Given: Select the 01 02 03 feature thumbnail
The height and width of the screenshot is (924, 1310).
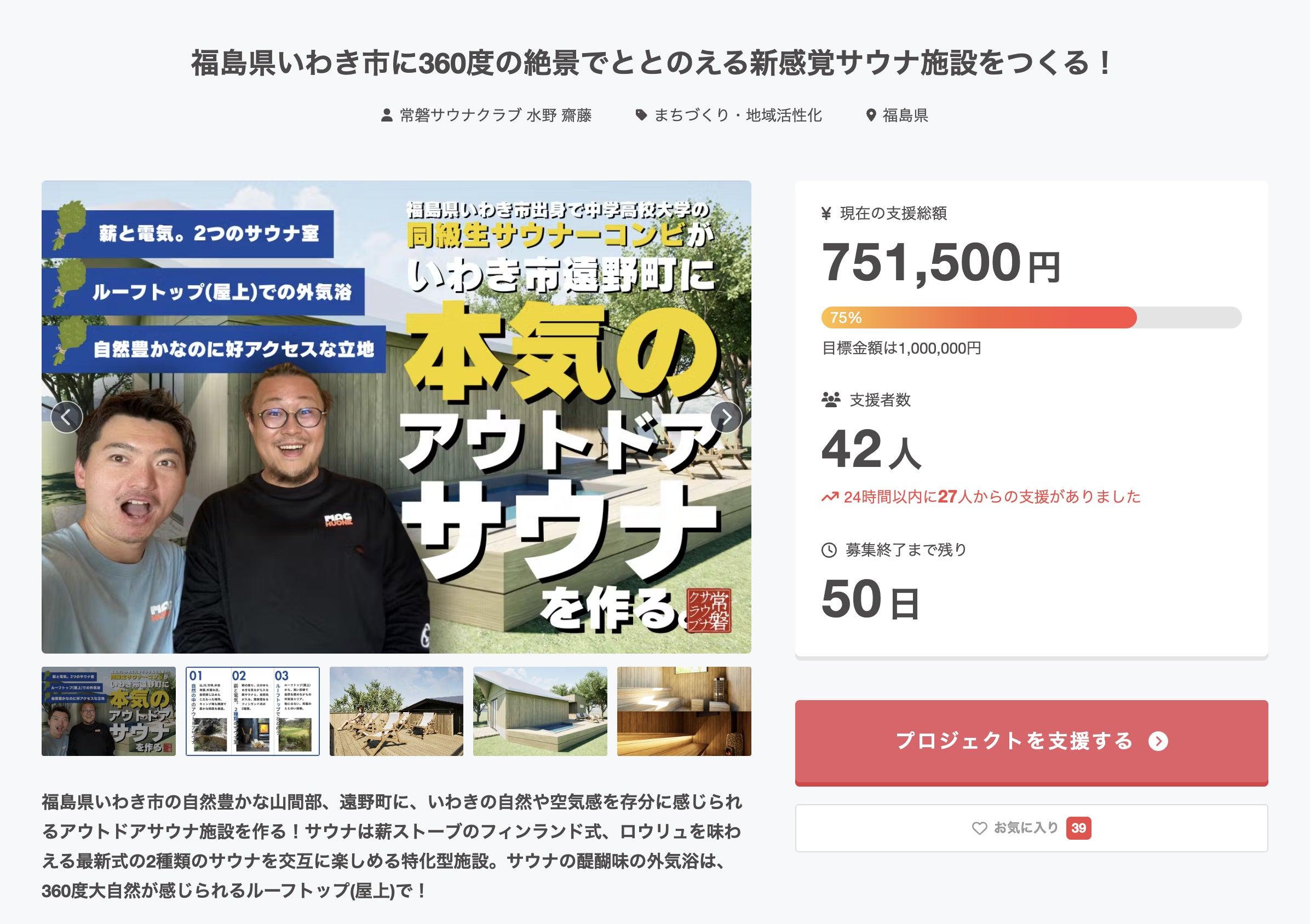Looking at the screenshot, I should point(252,711).
